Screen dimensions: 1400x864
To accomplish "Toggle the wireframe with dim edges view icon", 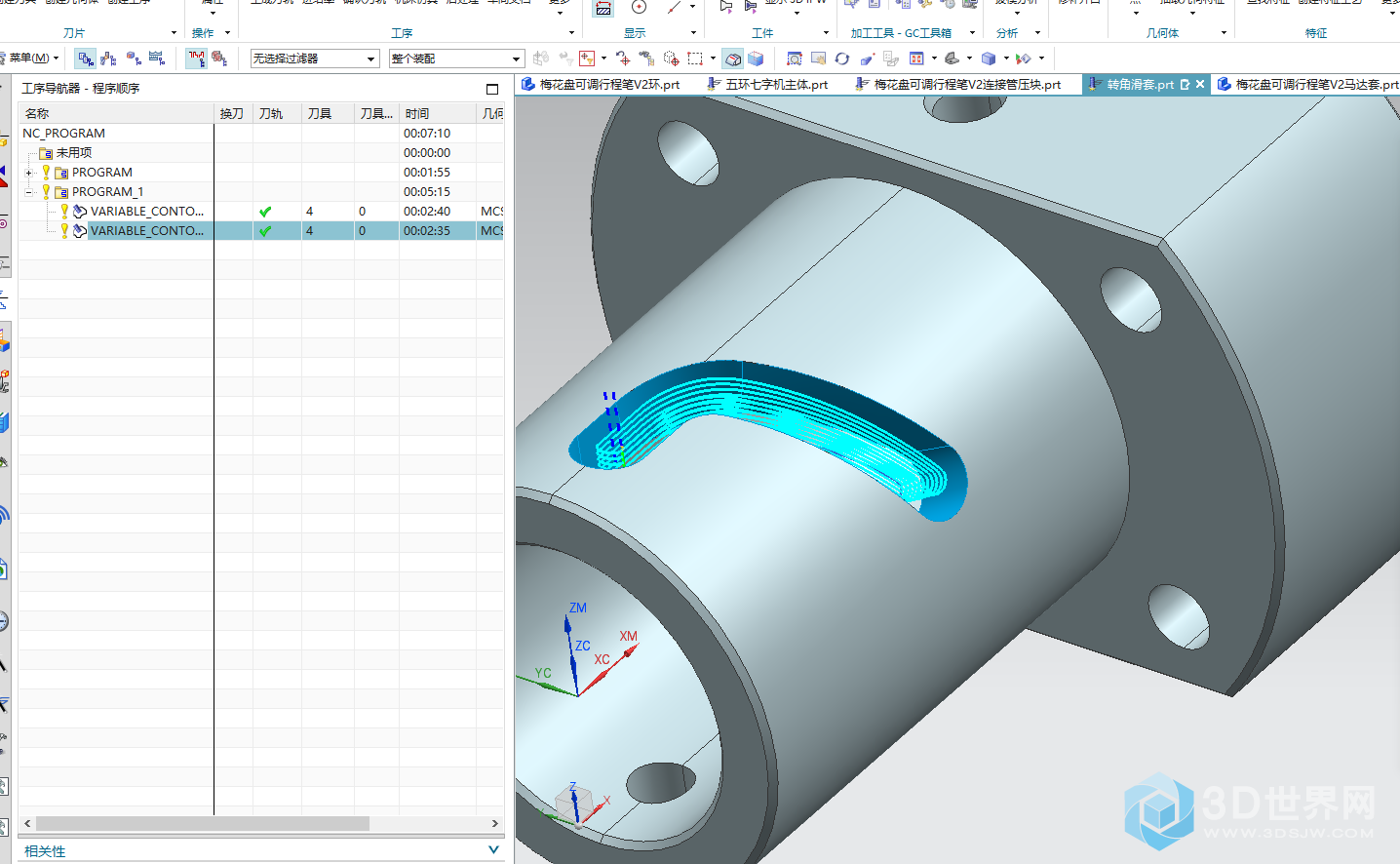I will (x=733, y=59).
